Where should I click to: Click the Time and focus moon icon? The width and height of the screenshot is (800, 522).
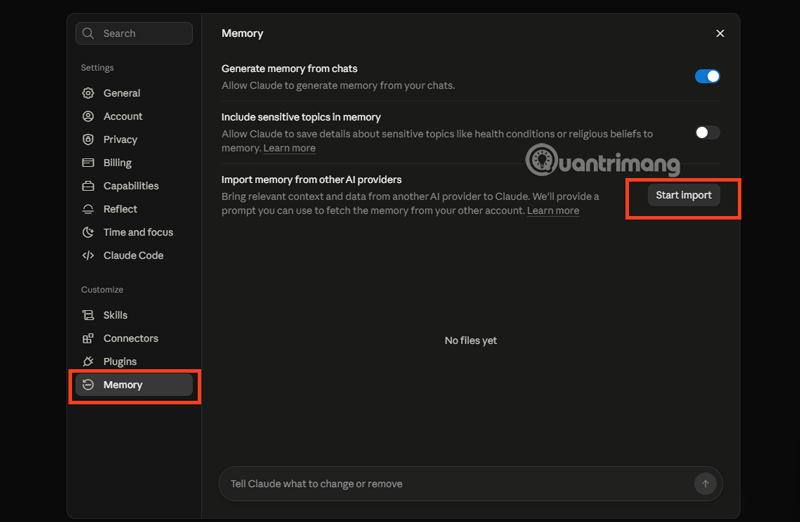pos(88,232)
